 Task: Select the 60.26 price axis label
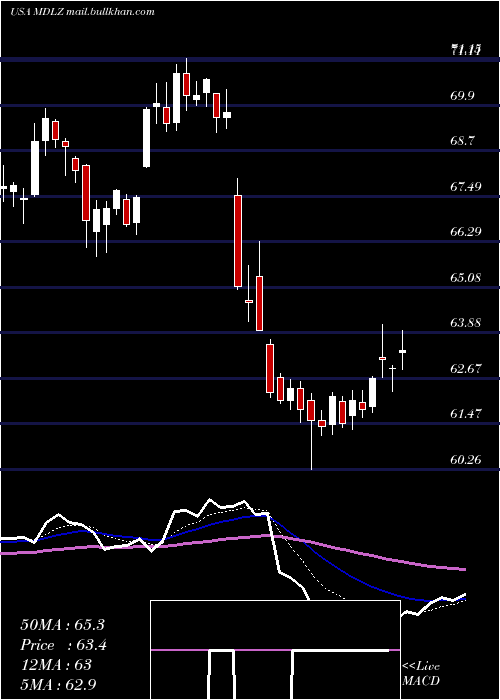pos(466,459)
